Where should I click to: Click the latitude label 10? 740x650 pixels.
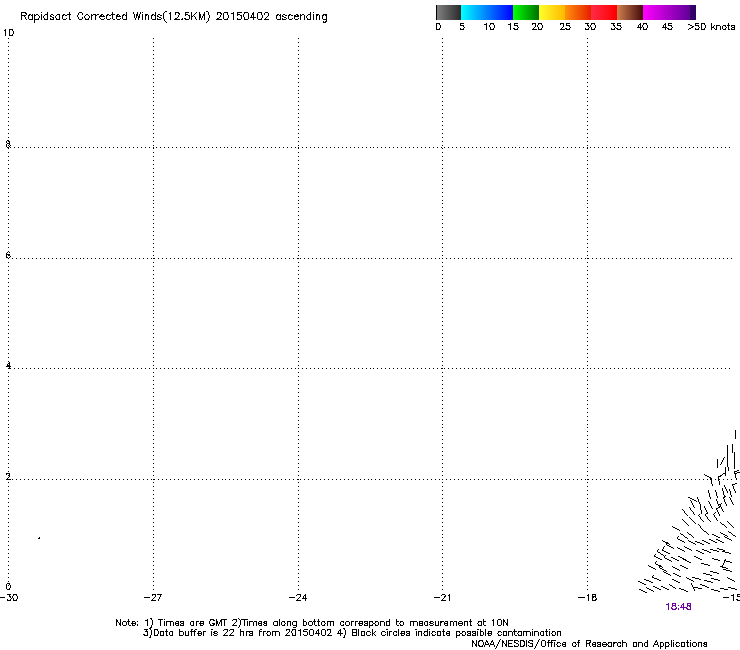coord(8,33)
